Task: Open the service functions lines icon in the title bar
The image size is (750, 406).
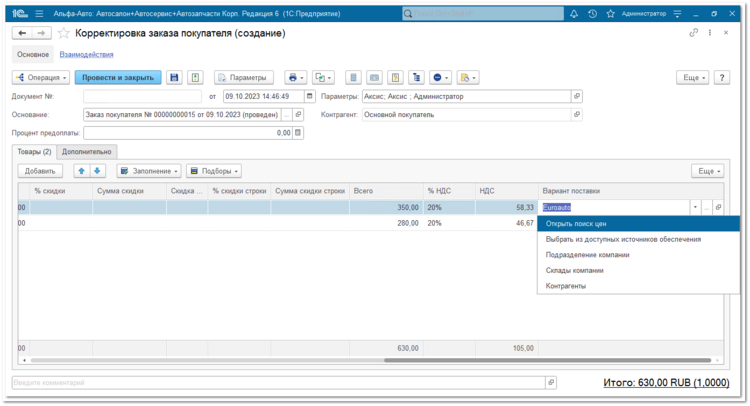Action: [677, 14]
